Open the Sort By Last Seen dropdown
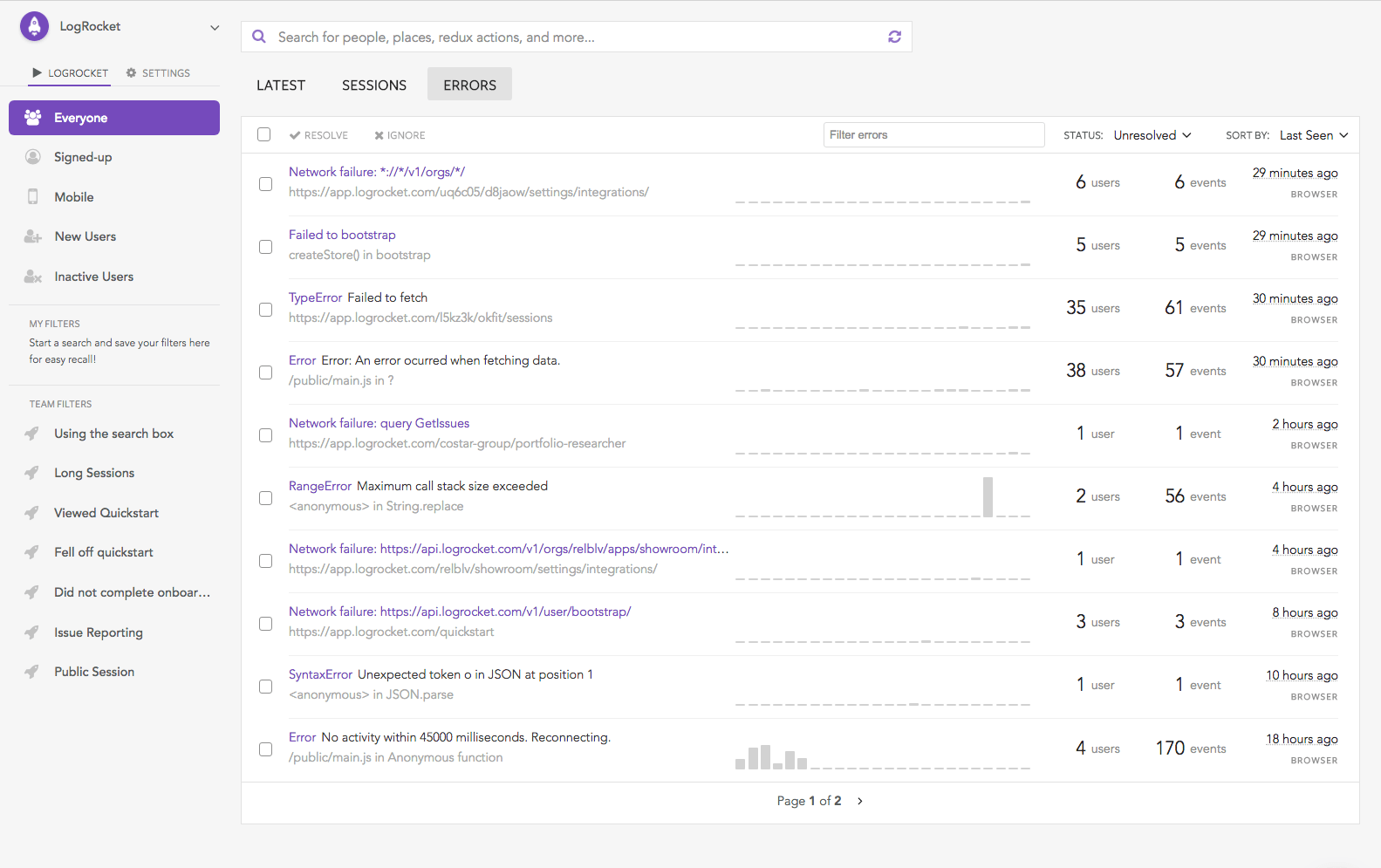Viewport: 1381px width, 868px height. pos(1314,135)
